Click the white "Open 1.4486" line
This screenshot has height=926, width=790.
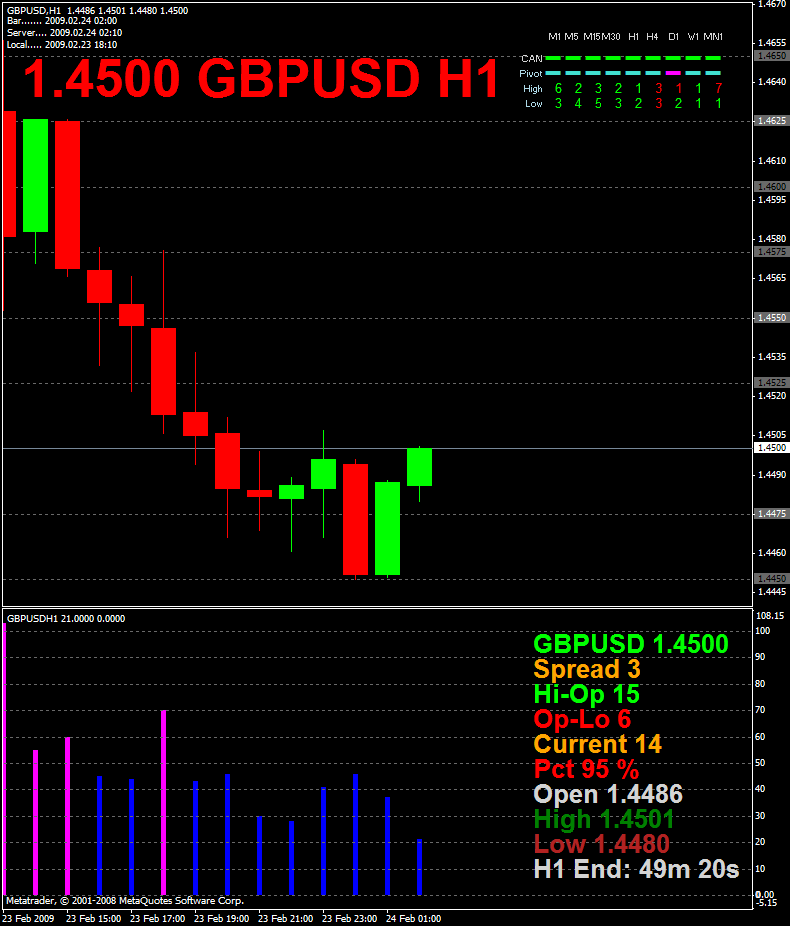click(608, 794)
